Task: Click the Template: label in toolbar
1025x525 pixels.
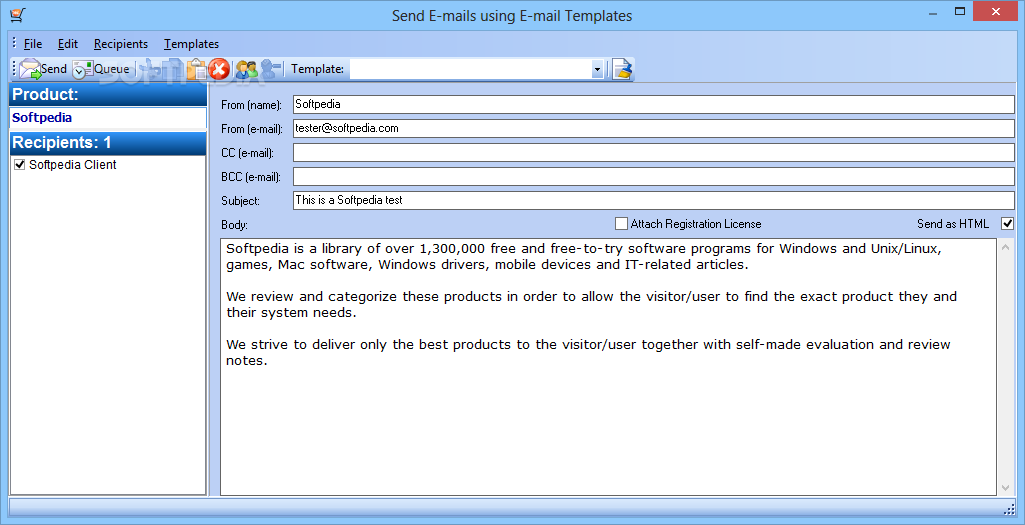Action: (x=317, y=69)
